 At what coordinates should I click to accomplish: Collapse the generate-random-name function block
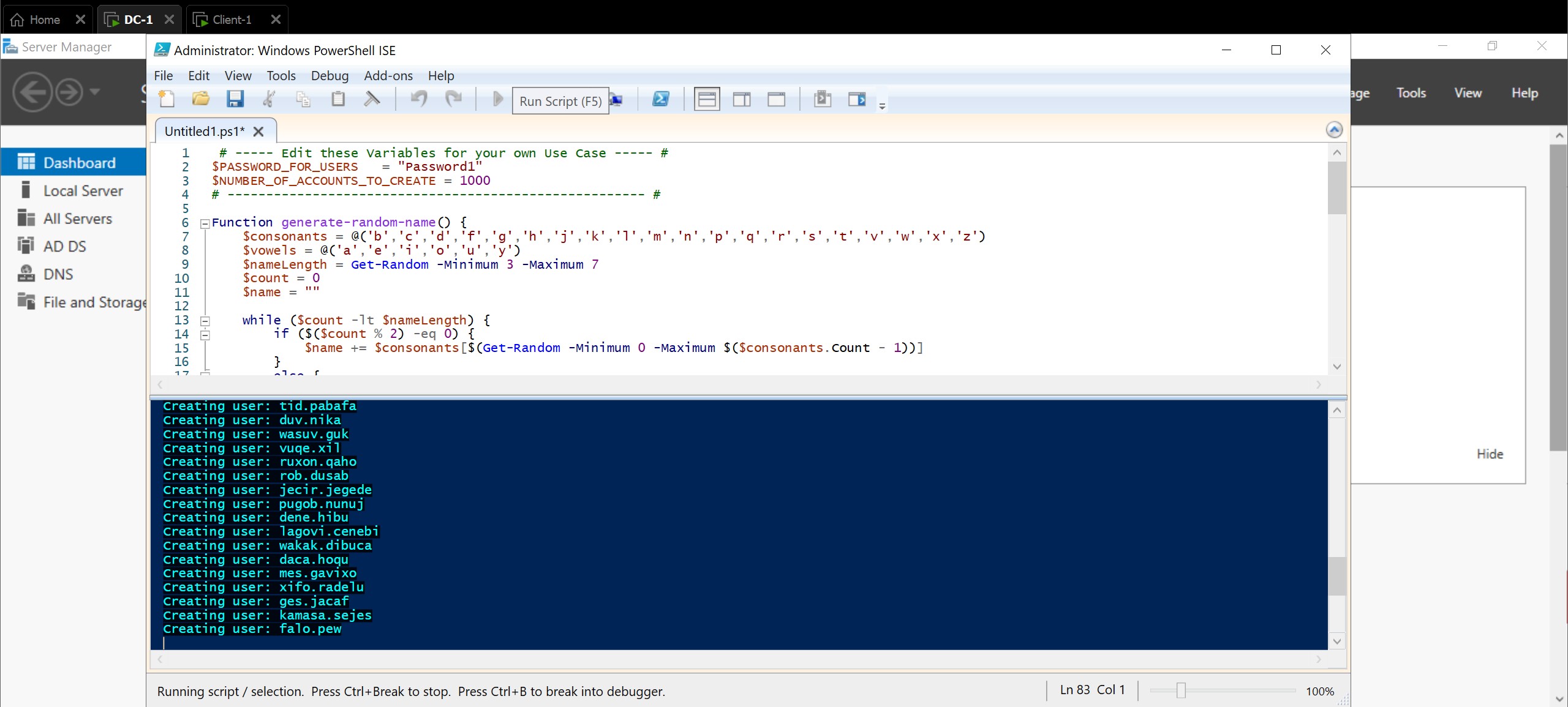(x=205, y=223)
